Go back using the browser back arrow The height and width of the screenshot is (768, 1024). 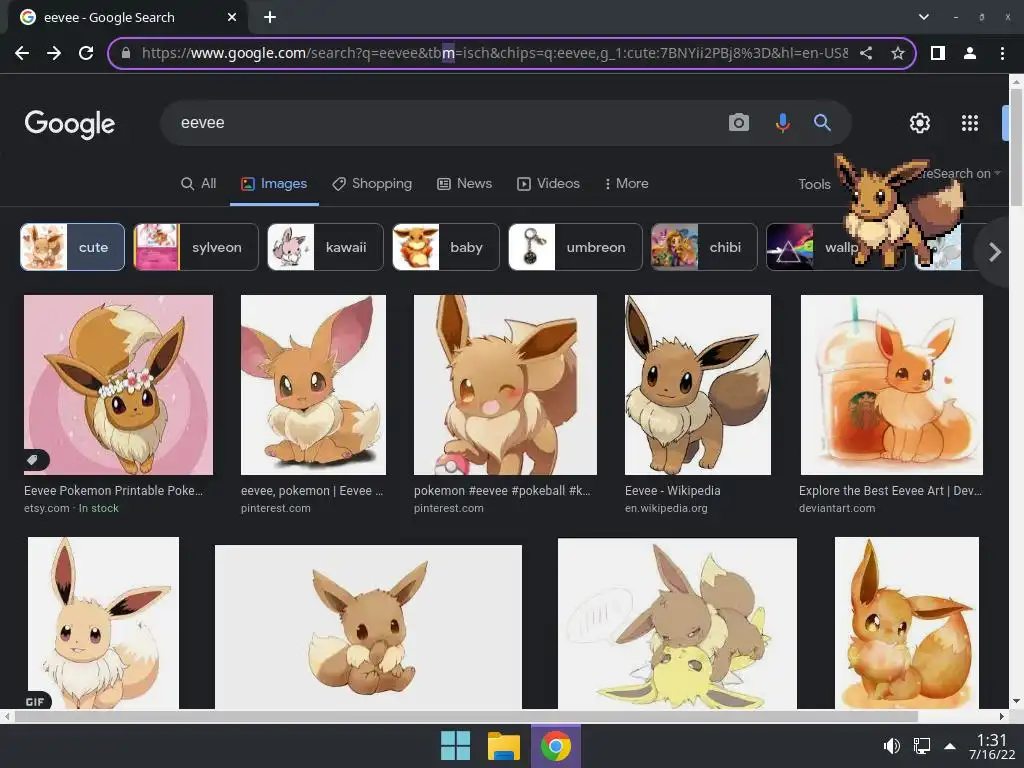[x=22, y=53]
